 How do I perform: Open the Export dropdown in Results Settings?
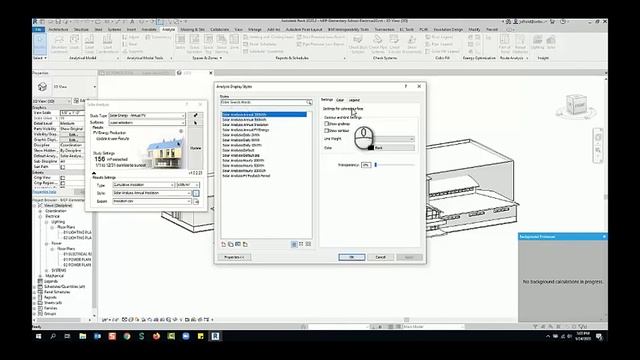tap(152, 201)
